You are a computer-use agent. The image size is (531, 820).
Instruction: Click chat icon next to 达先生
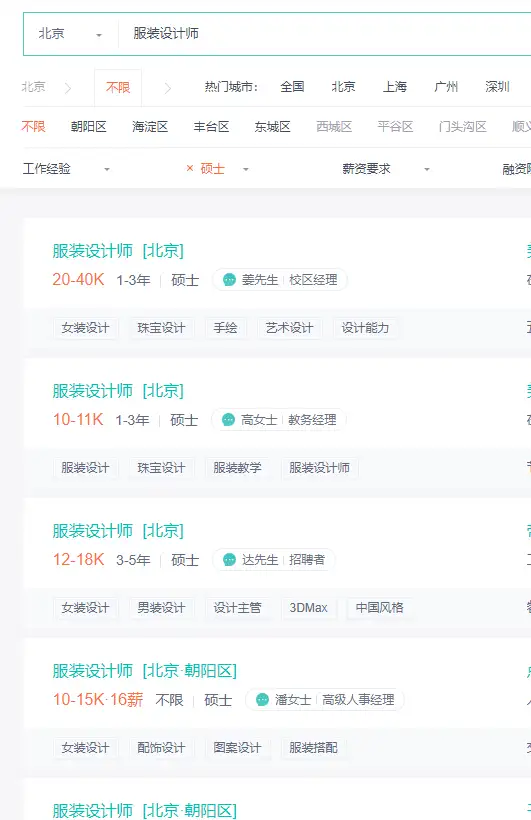(229, 560)
